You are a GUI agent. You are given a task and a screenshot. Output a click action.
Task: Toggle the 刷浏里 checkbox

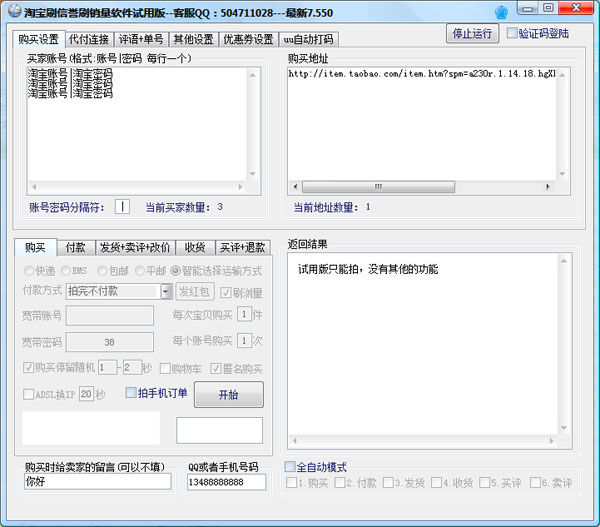pyautogui.click(x=225, y=293)
